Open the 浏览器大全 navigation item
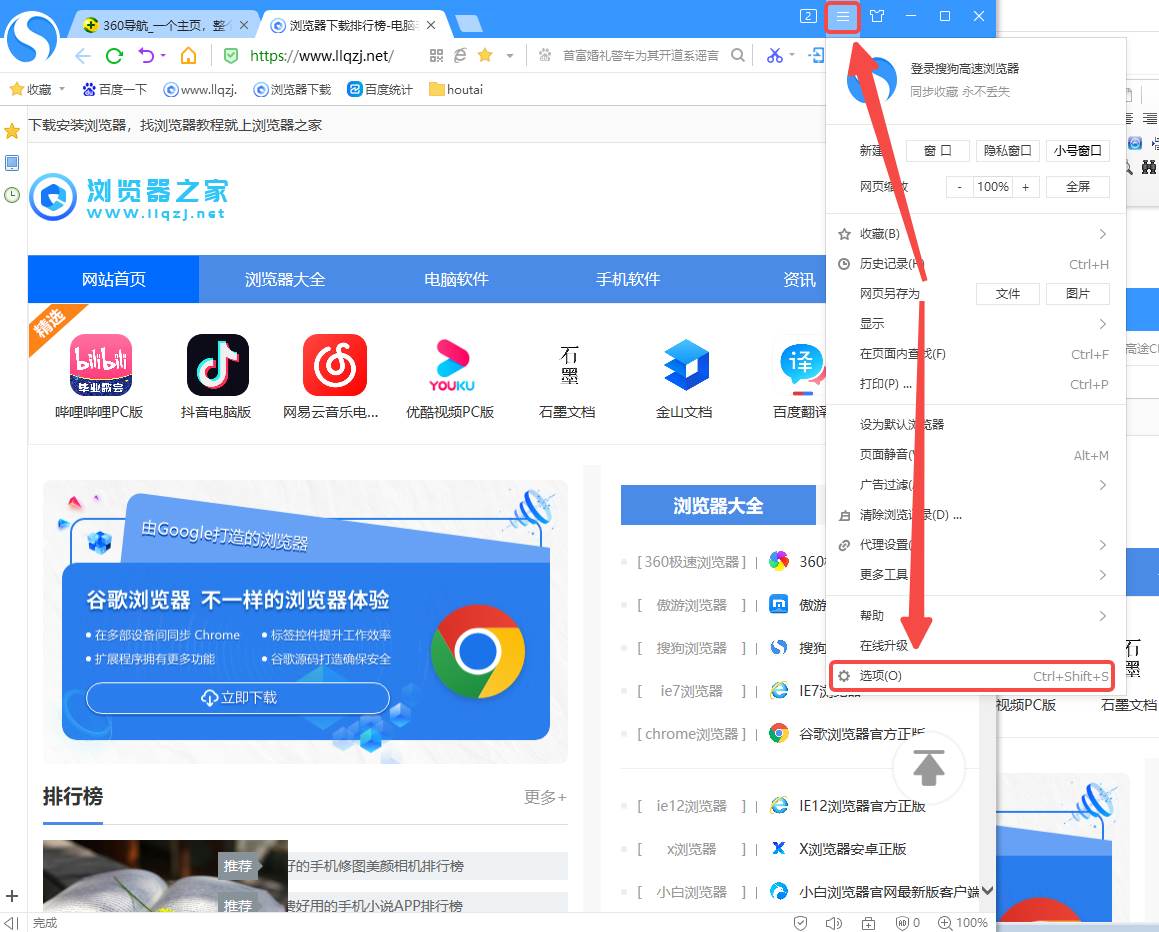The height and width of the screenshot is (932, 1159). [x=285, y=279]
